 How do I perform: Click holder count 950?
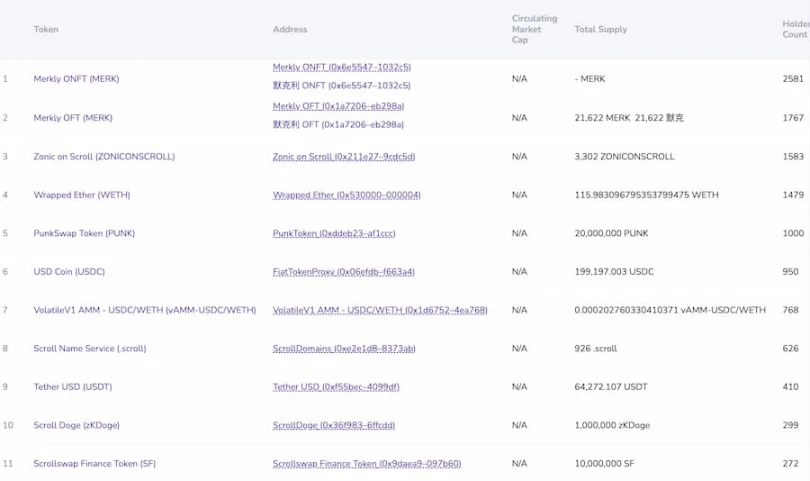(790, 272)
